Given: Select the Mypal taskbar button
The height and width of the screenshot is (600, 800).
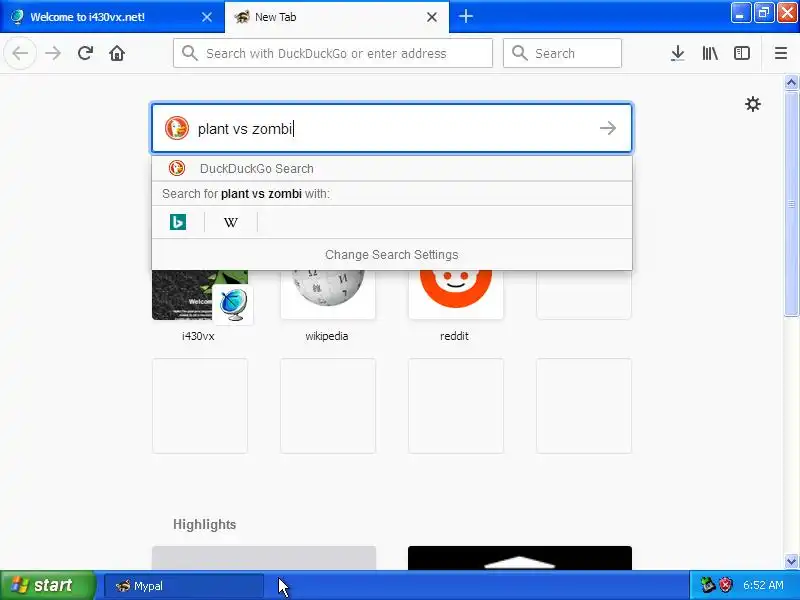Looking at the screenshot, I should tap(184, 586).
